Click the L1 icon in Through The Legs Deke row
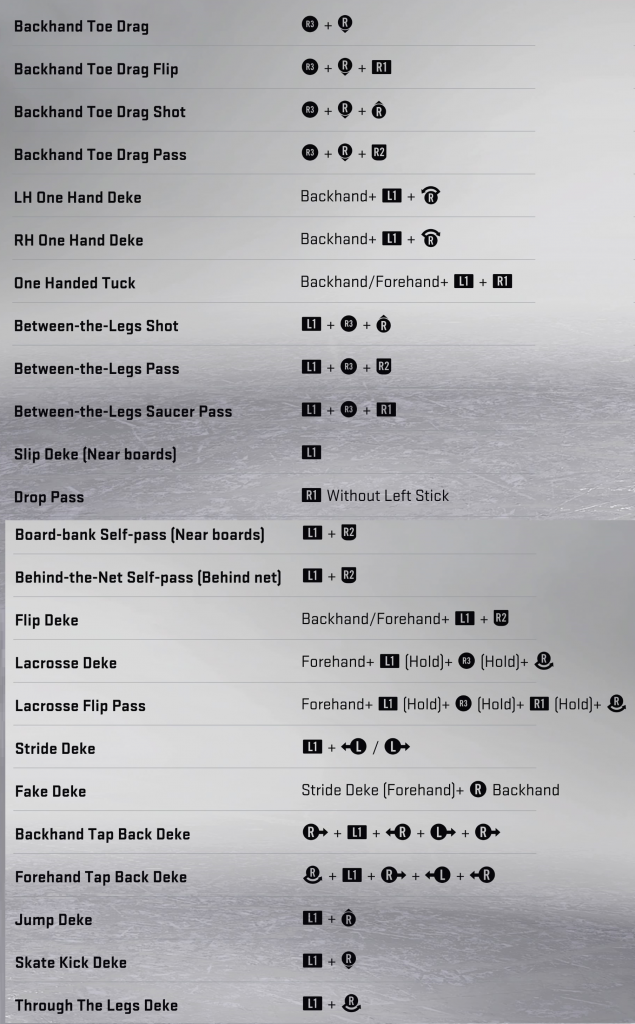 312,1003
